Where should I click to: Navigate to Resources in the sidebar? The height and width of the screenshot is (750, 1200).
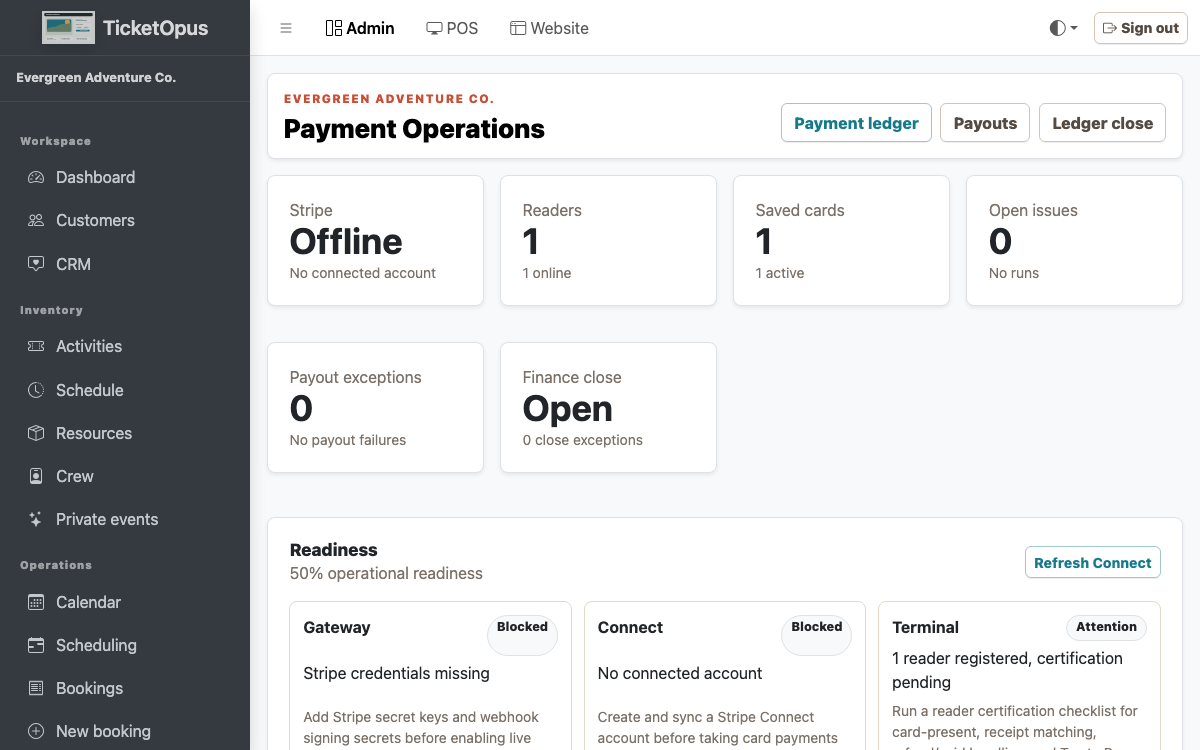(x=125, y=433)
